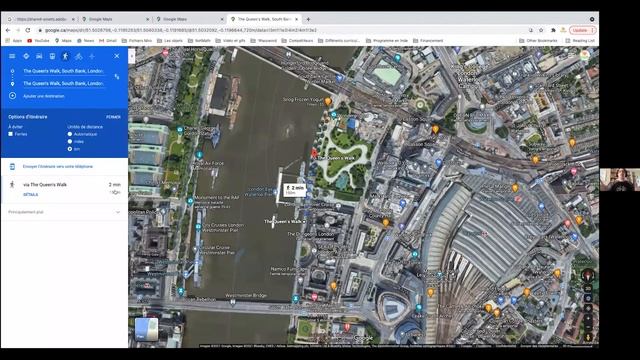The width and height of the screenshot is (640, 360).
Task: Bookmark this page with star icon
Action: [x=541, y=30]
